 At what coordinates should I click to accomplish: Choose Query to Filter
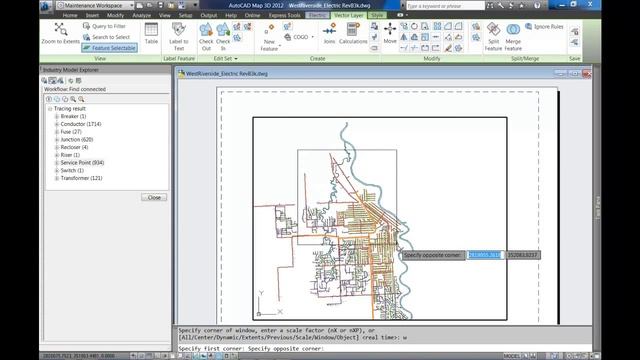pos(104,26)
